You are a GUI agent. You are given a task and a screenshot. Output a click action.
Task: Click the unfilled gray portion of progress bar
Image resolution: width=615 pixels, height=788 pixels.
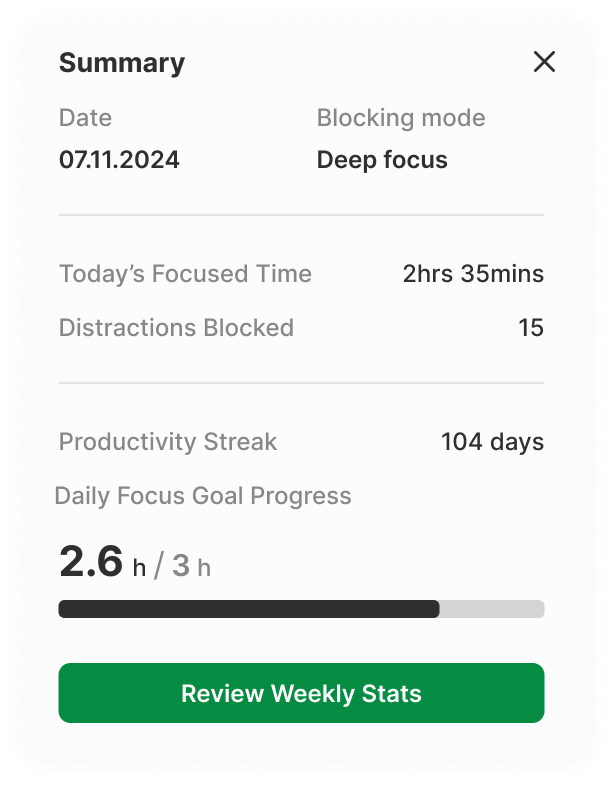coord(492,609)
